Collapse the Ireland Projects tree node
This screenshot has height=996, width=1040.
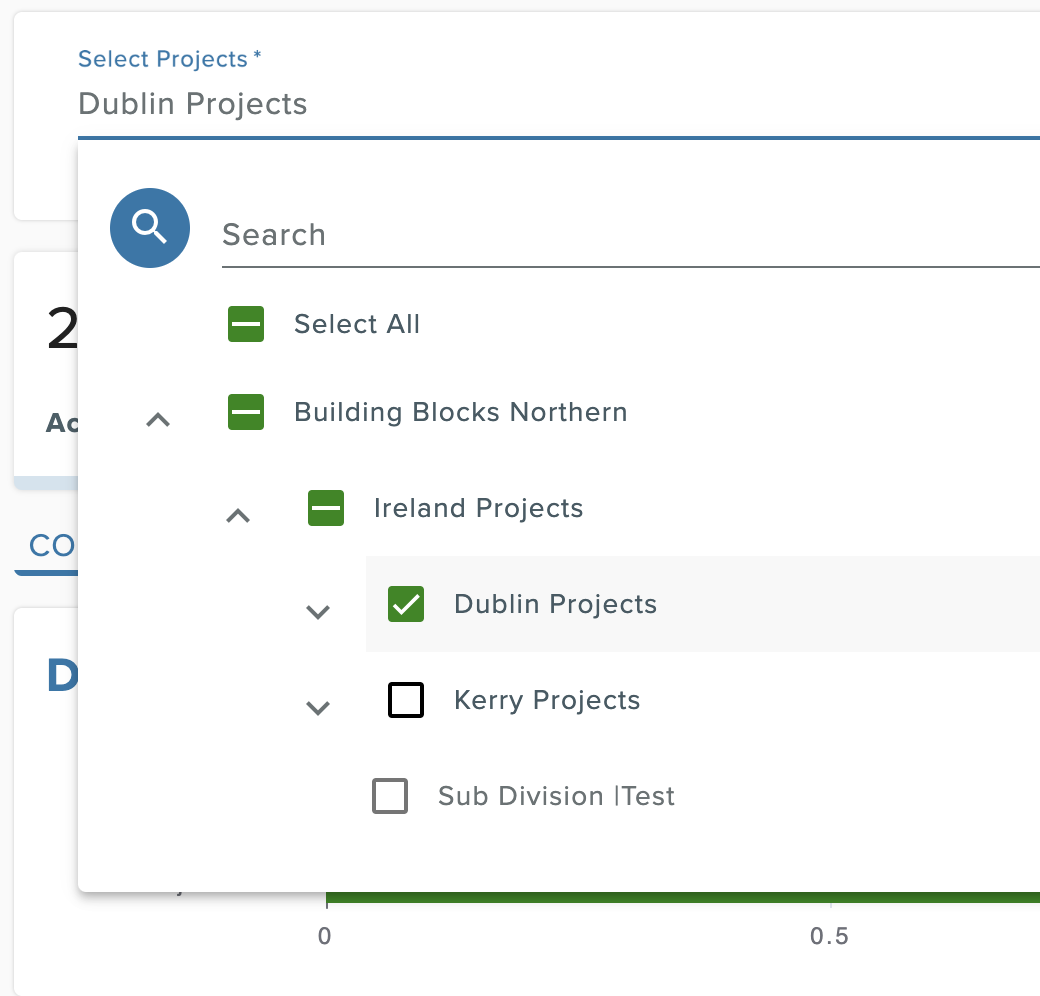pyautogui.click(x=238, y=516)
